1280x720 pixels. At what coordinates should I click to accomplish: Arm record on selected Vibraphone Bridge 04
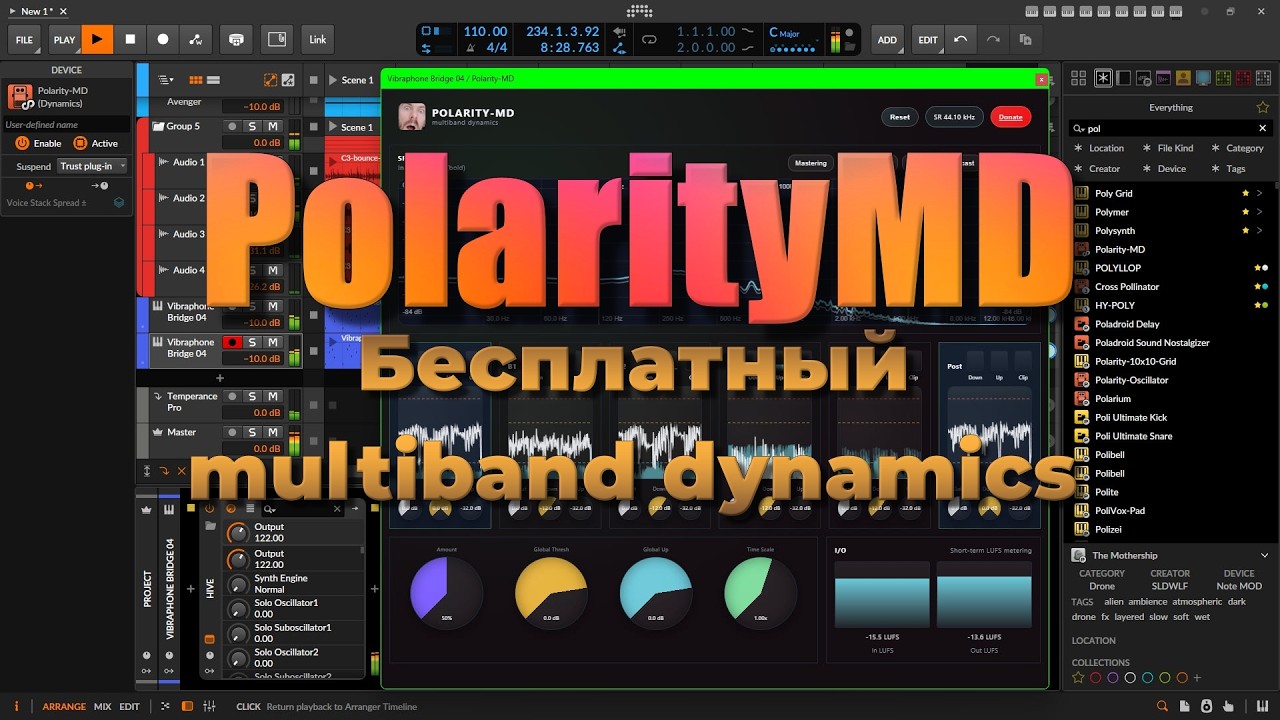click(232, 342)
